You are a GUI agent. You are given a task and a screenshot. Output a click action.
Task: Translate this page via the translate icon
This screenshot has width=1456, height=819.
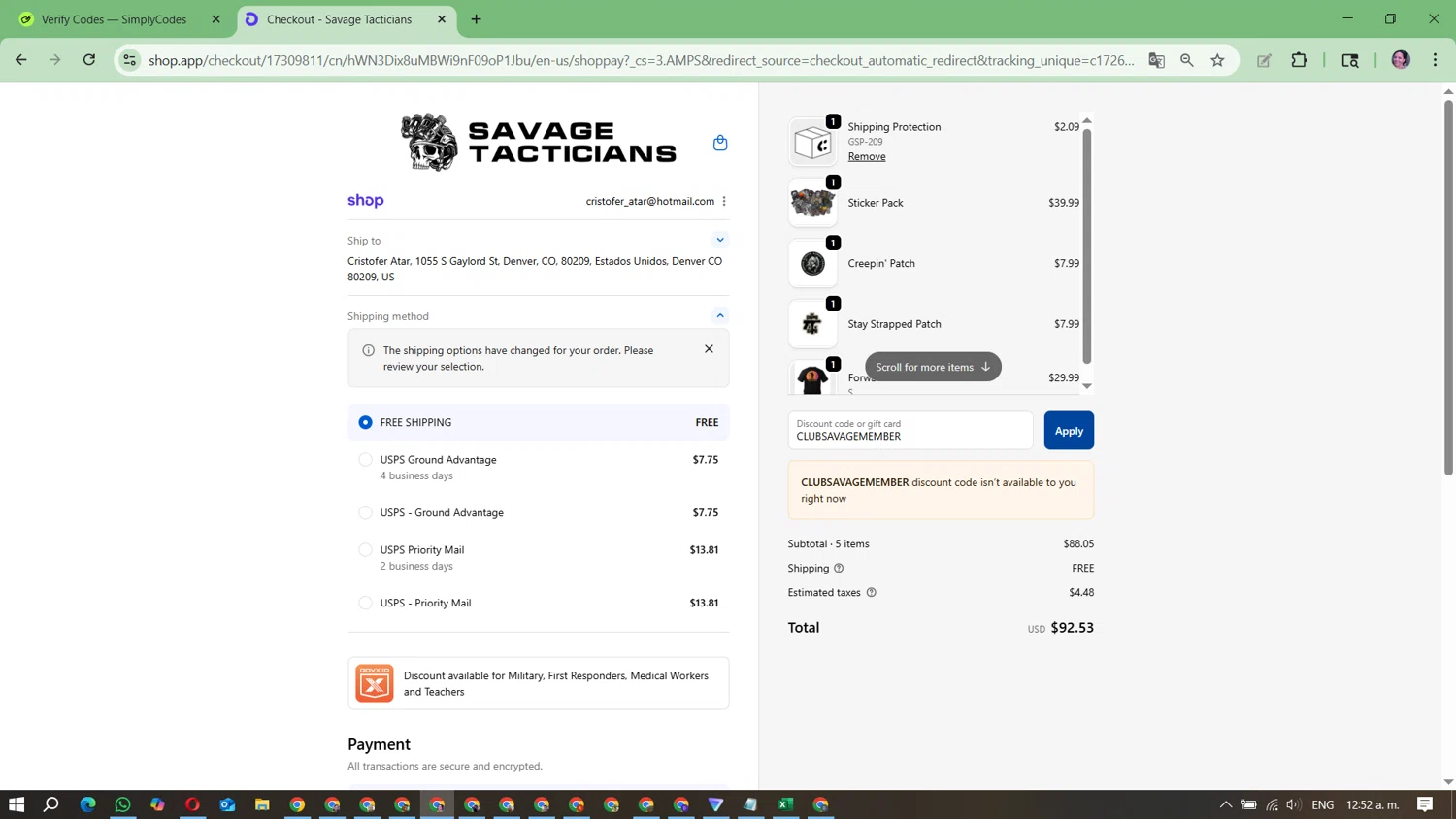(x=1156, y=60)
